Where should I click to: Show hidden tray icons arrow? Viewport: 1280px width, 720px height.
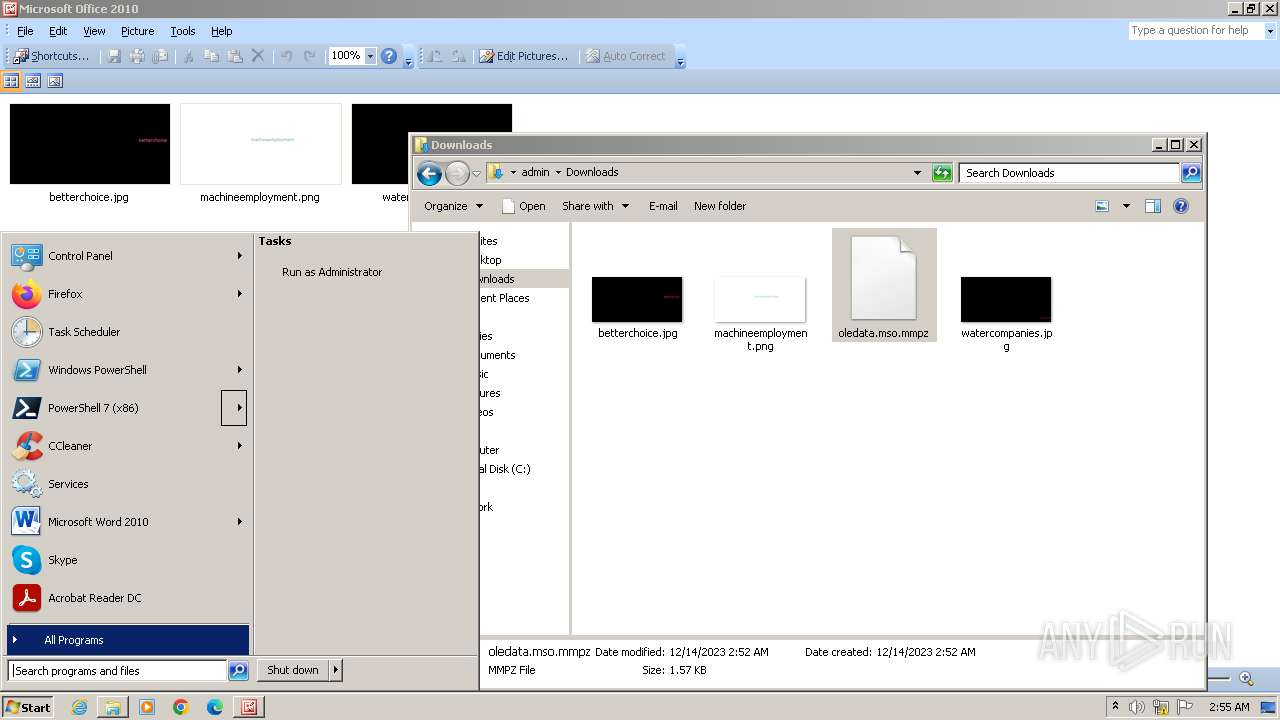point(1115,707)
